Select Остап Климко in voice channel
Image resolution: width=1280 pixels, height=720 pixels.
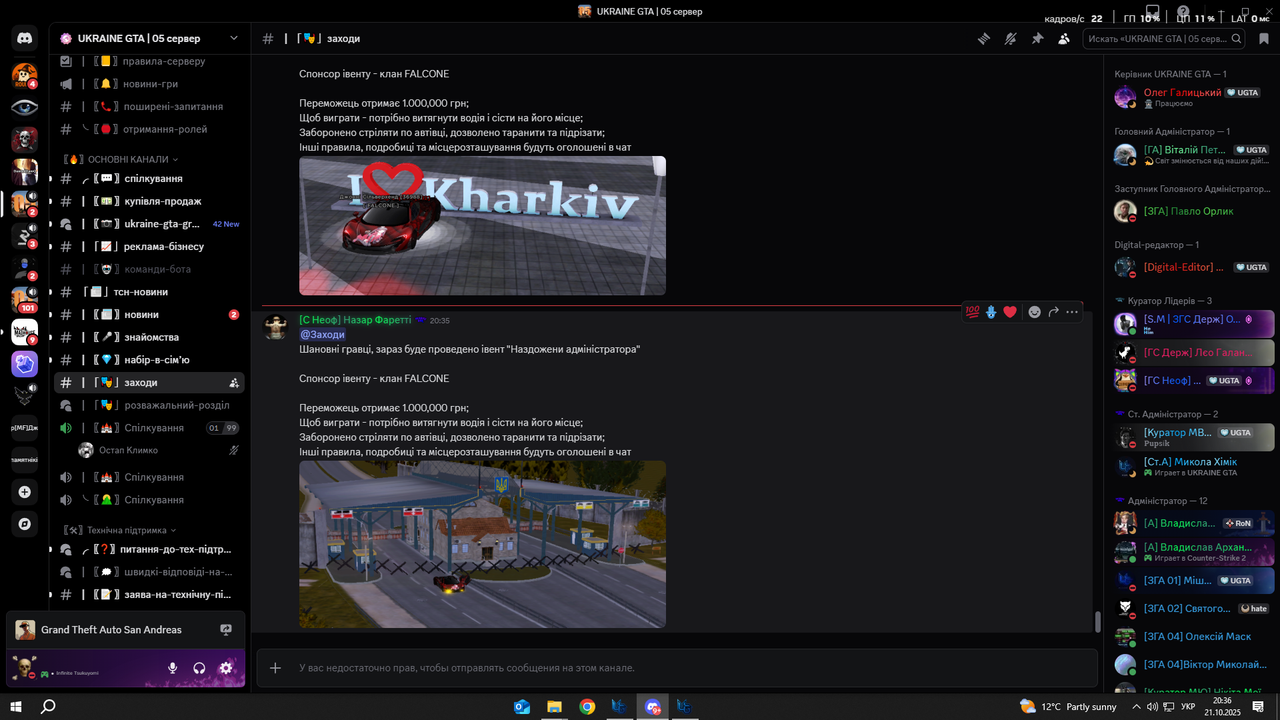pos(160,450)
